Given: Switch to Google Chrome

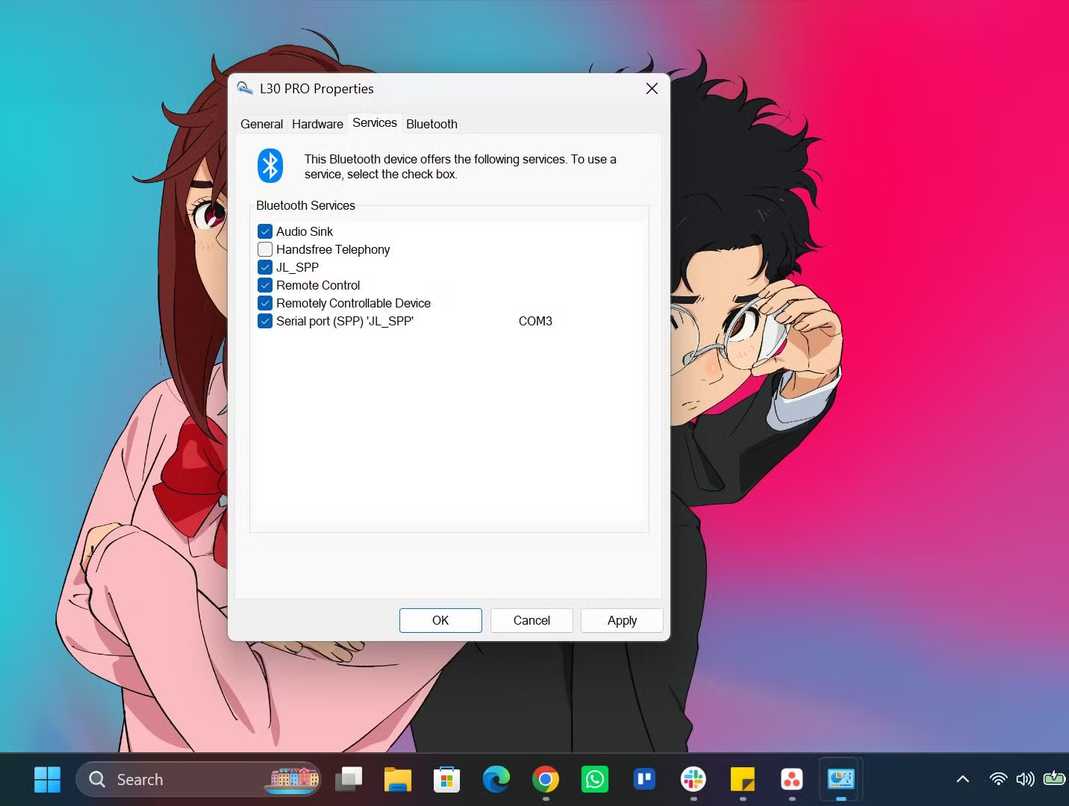Looking at the screenshot, I should [x=545, y=779].
